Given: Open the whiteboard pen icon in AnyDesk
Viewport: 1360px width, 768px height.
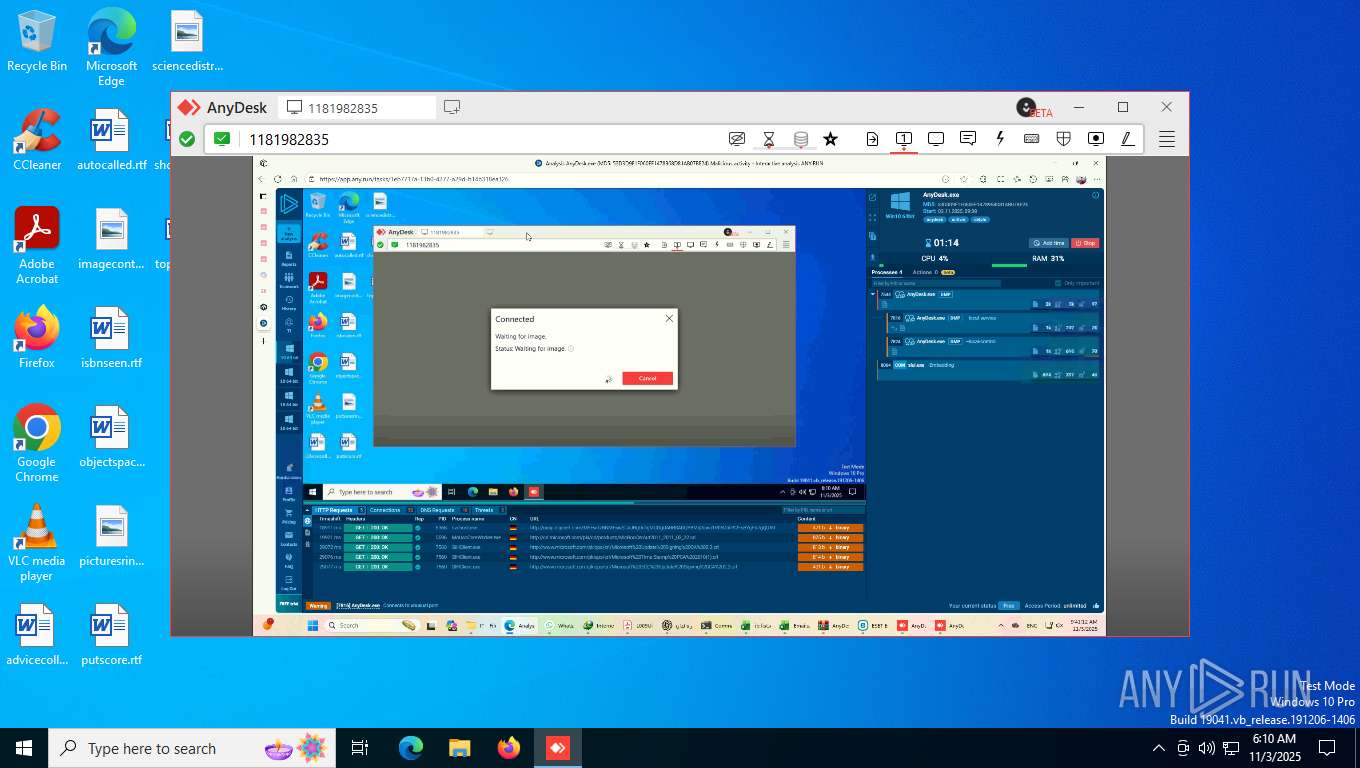Looking at the screenshot, I should pos(1127,139).
